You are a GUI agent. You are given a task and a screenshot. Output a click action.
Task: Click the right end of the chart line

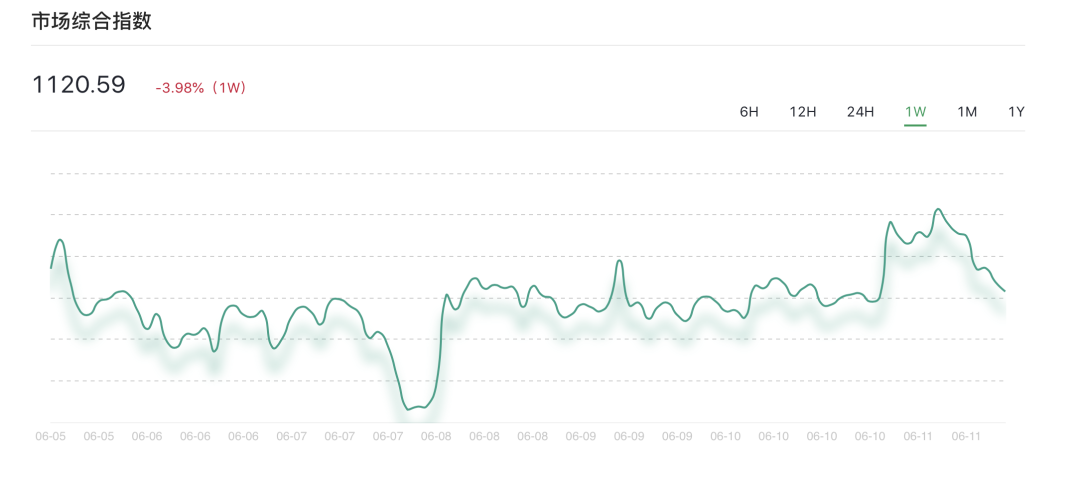[x=1004, y=291]
